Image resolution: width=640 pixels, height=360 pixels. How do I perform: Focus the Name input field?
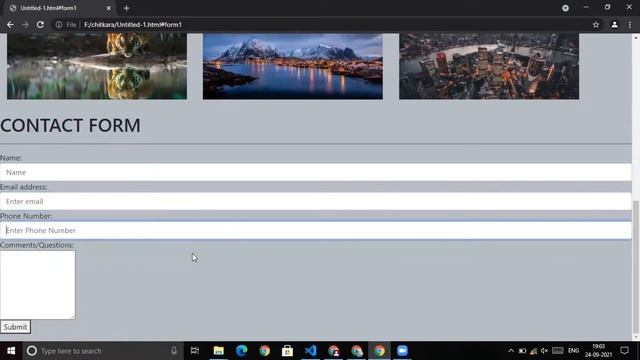316,172
